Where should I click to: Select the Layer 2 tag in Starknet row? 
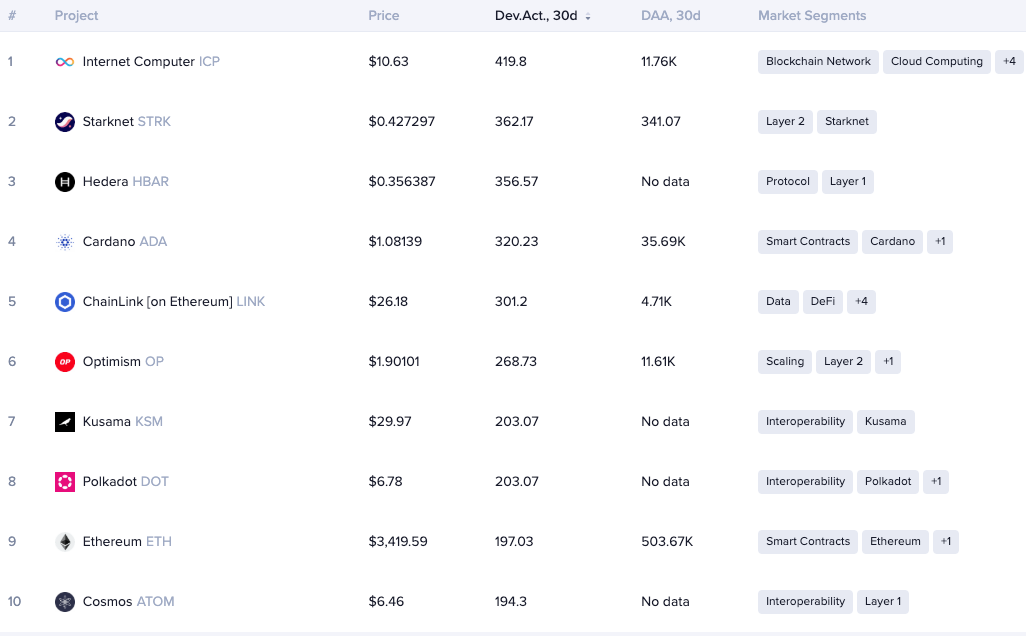pos(785,122)
